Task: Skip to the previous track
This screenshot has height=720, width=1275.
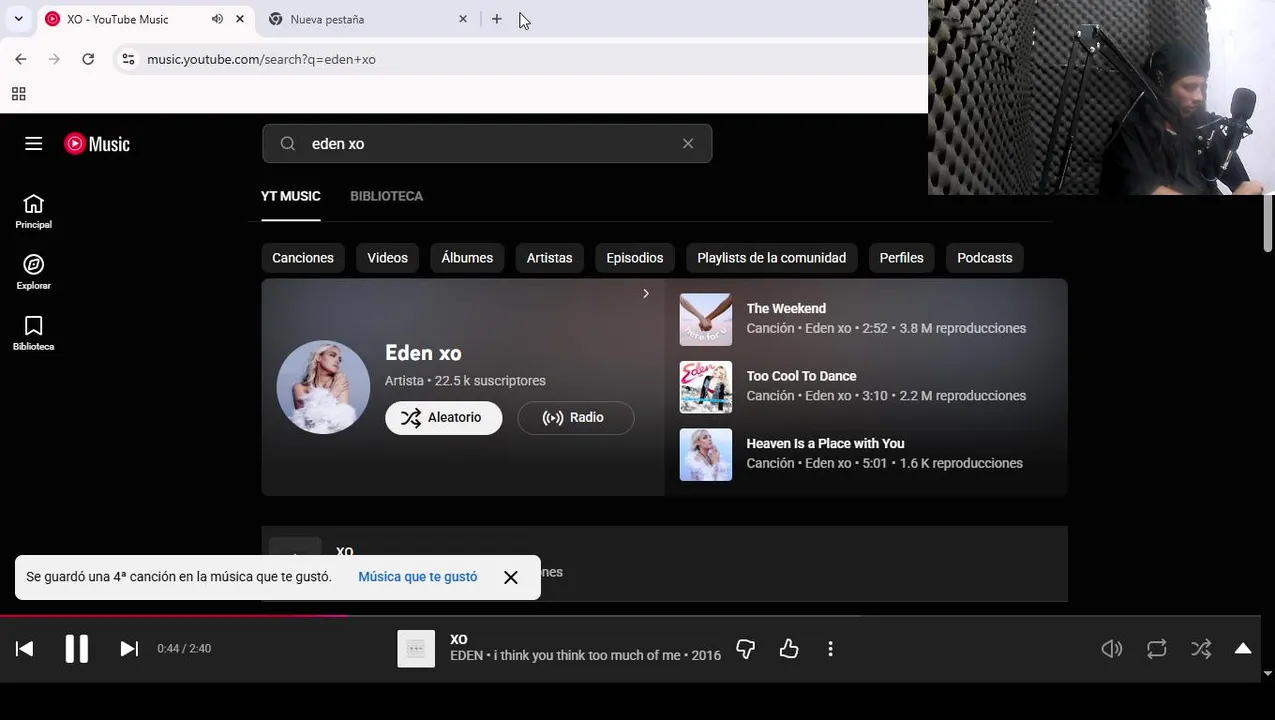Action: click(x=25, y=649)
